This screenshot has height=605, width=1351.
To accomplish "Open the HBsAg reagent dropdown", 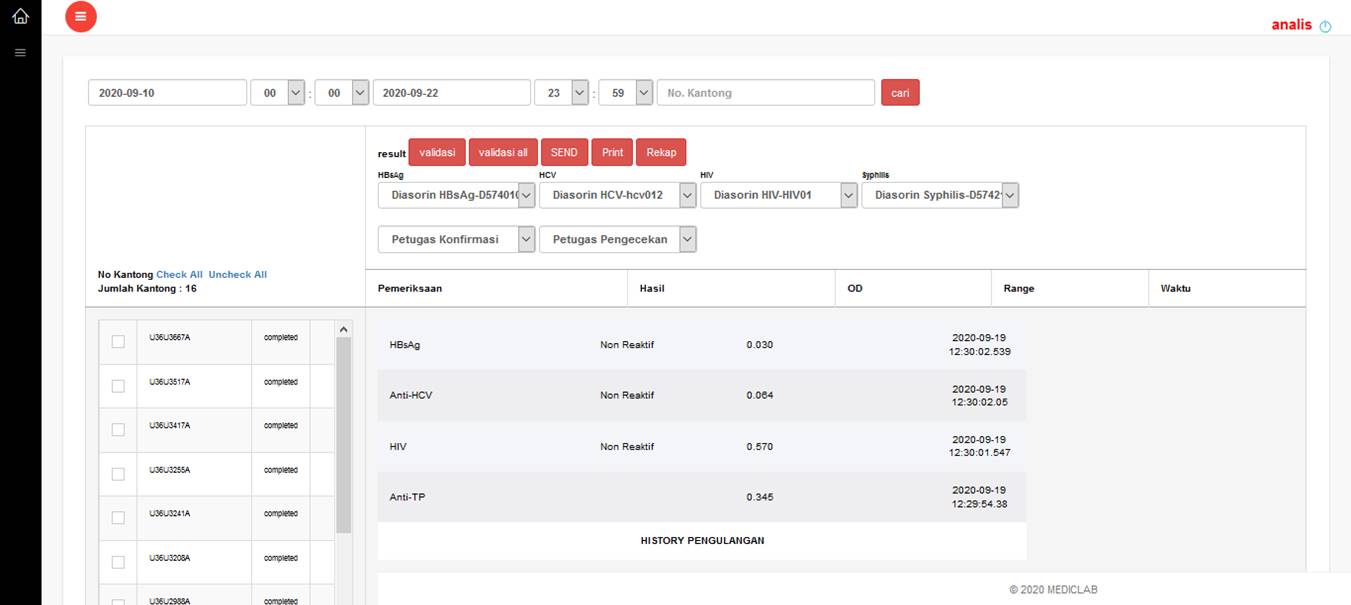I will (x=457, y=196).
